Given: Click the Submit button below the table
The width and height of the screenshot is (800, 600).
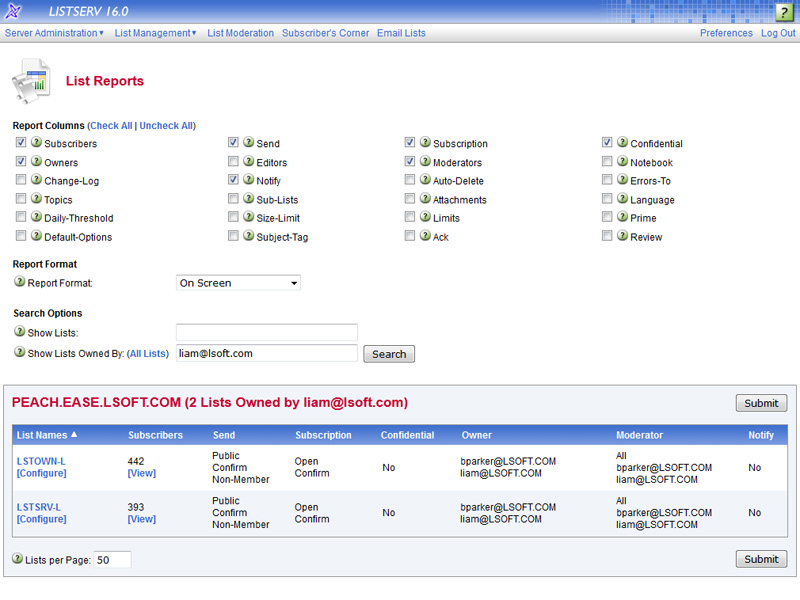Looking at the screenshot, I should [761, 559].
